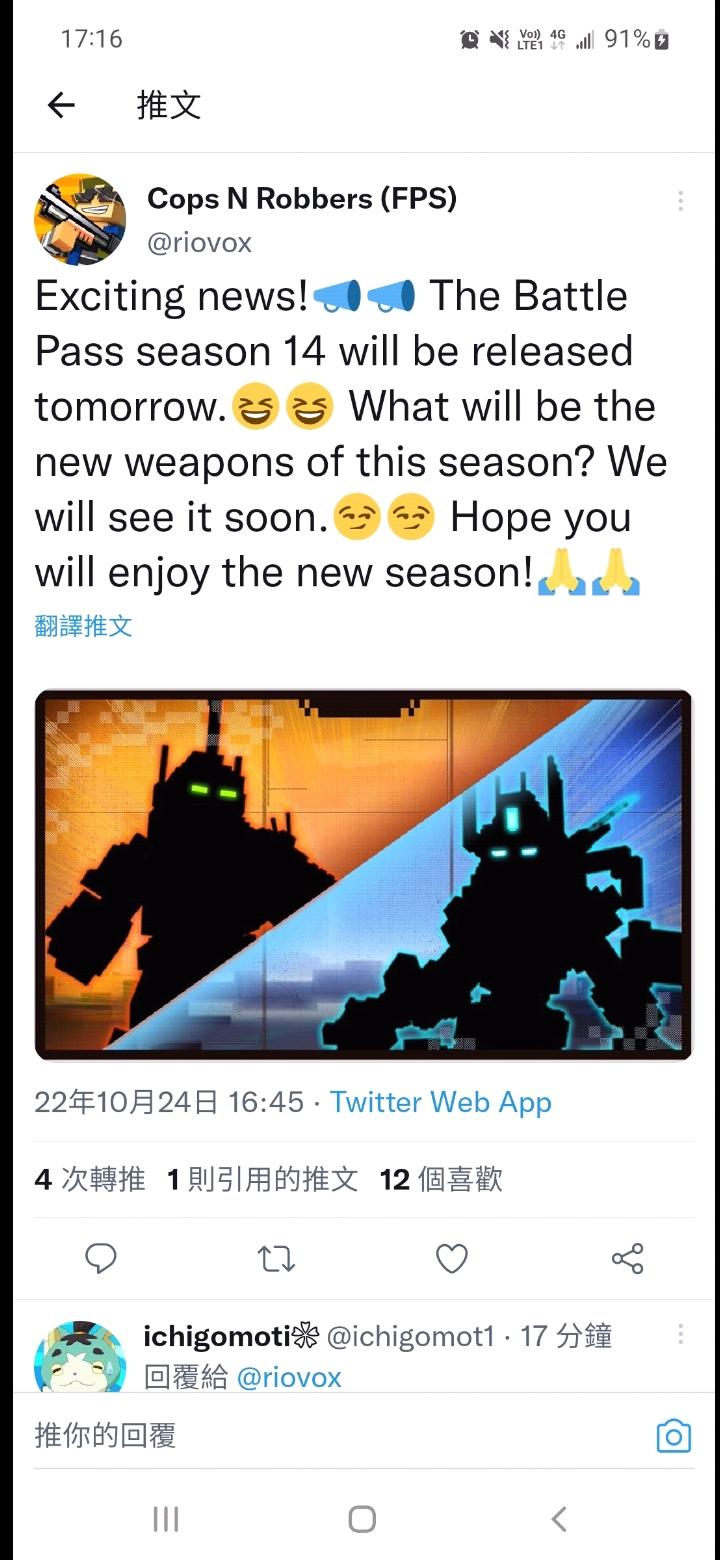
Task: Tap the back arrow icon
Action: coord(61,105)
